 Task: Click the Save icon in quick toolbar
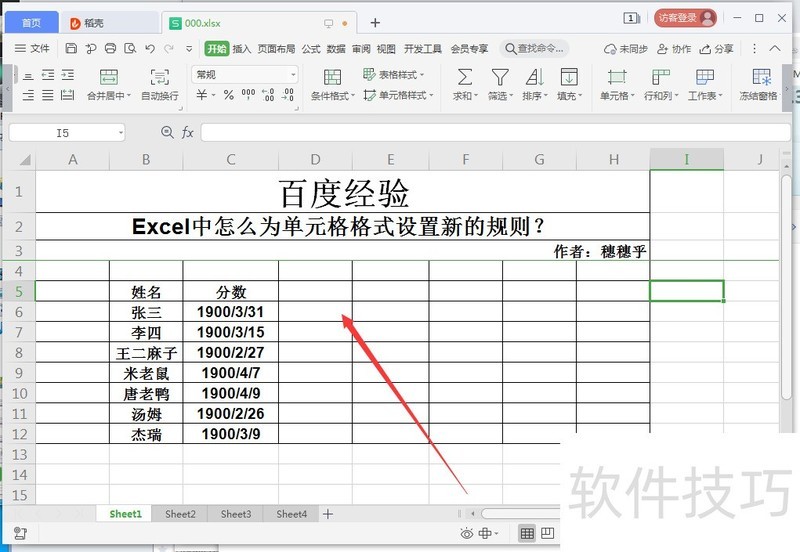point(71,48)
